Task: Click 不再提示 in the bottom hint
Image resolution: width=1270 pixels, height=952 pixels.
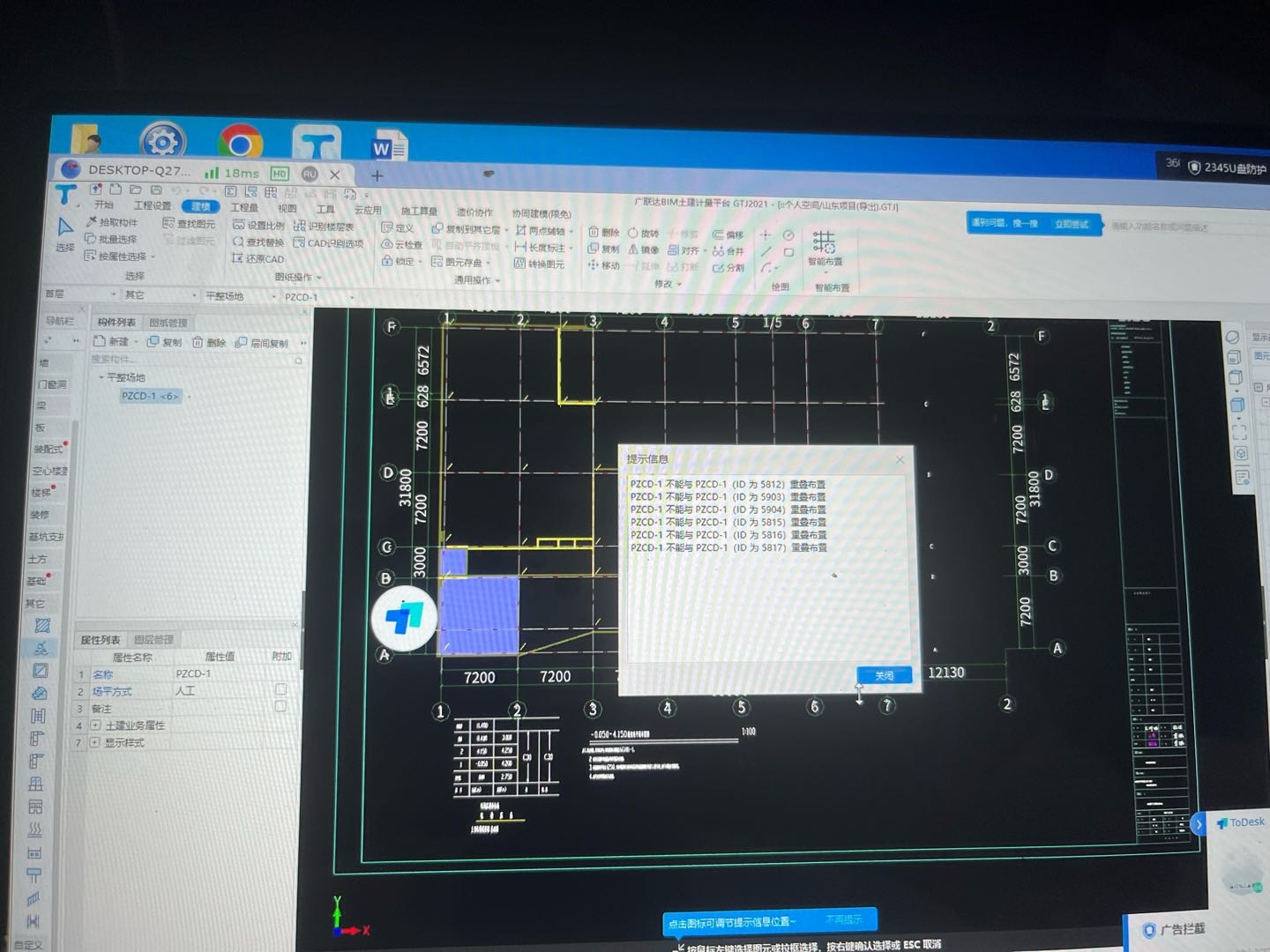Action: [x=843, y=919]
